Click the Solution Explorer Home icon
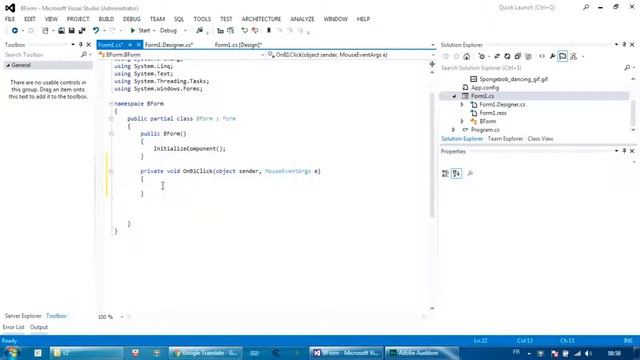 tap(467, 56)
